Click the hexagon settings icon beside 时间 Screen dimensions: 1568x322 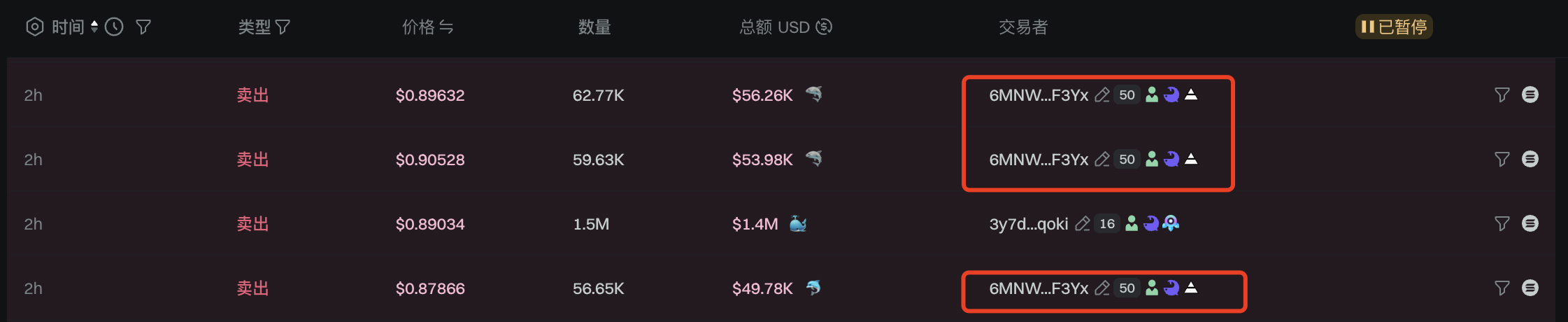34,27
